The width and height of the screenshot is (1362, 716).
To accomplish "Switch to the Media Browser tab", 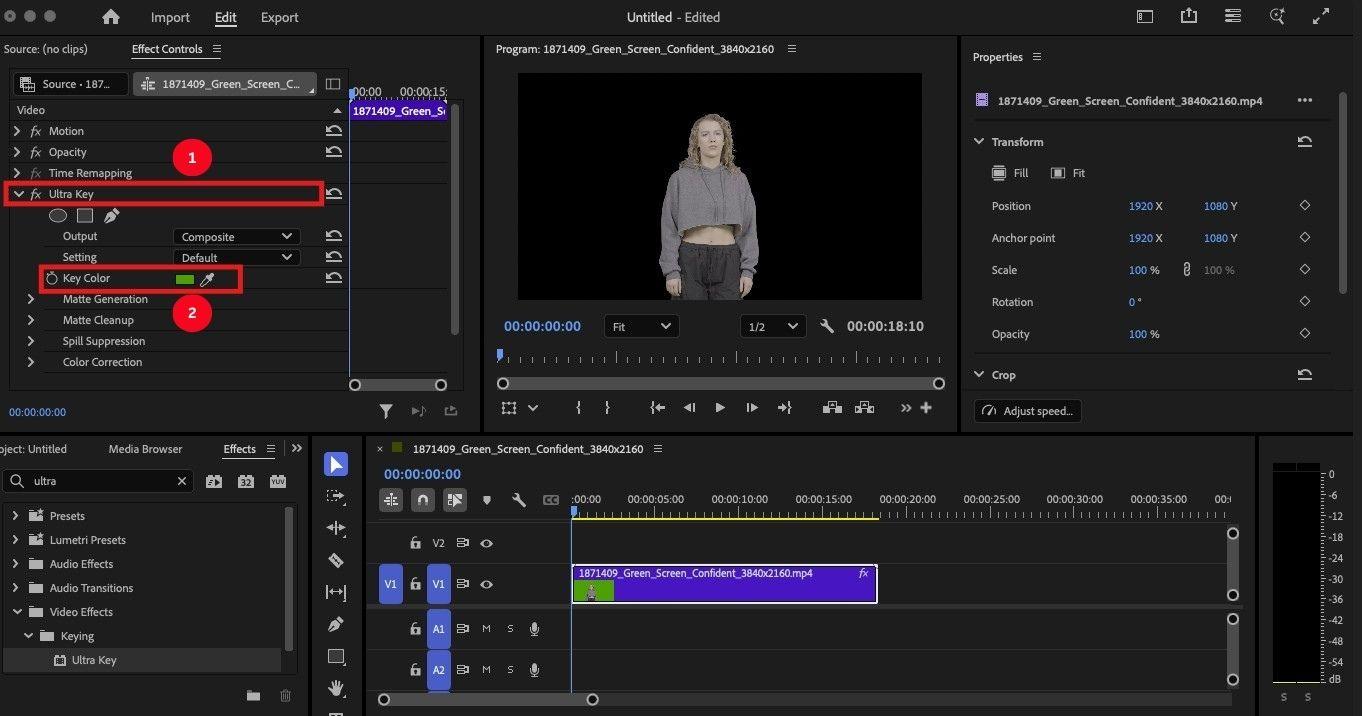I will pos(145,449).
